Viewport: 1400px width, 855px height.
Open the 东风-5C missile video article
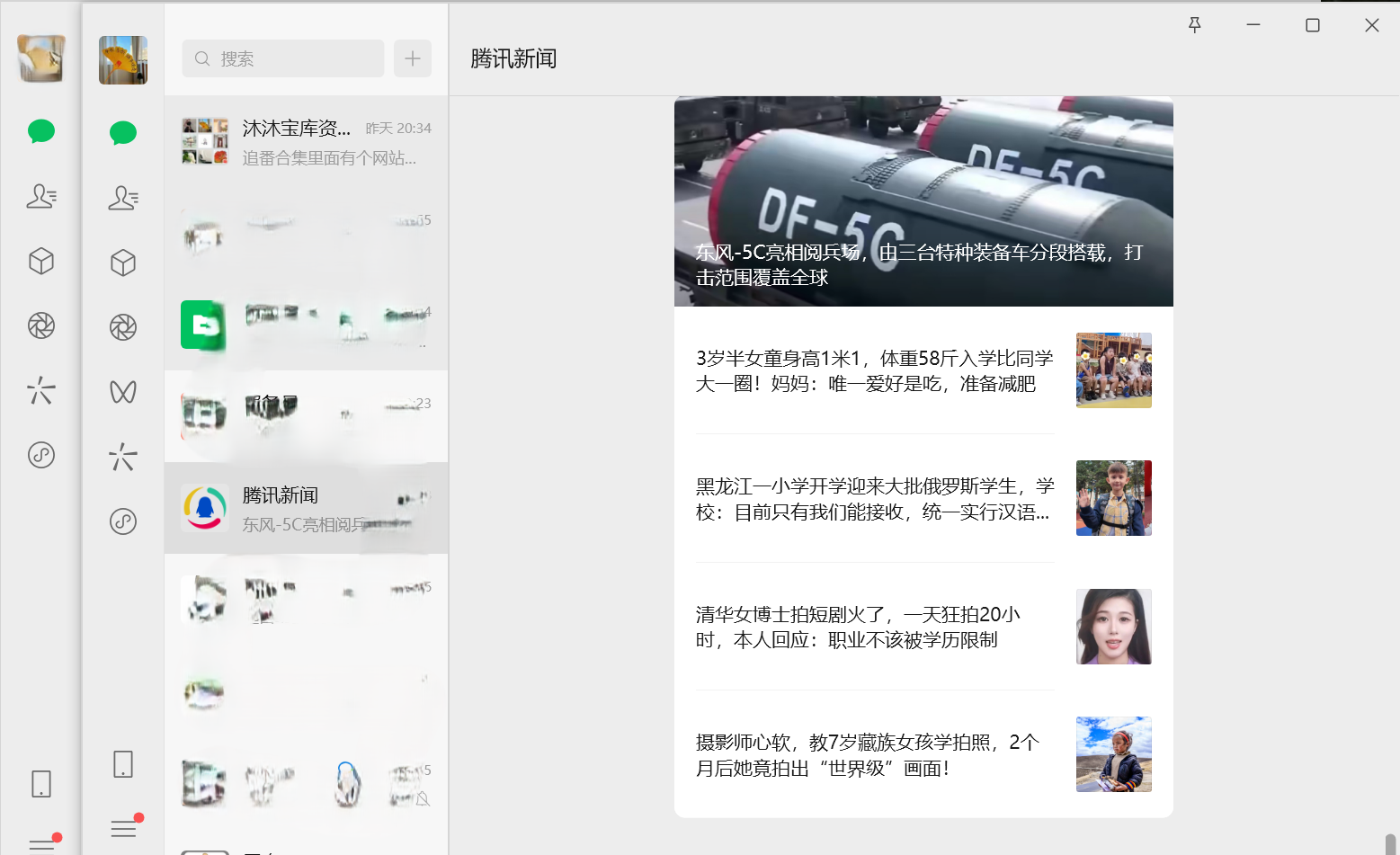(x=923, y=201)
